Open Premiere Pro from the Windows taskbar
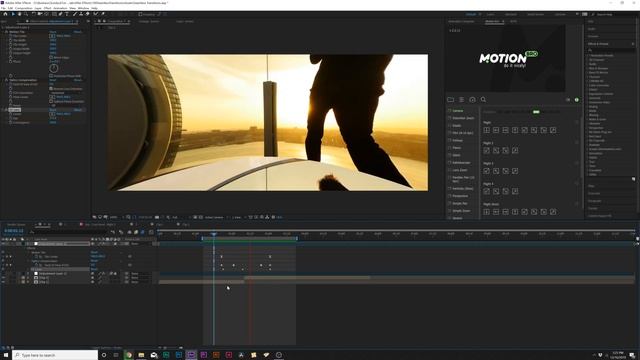The width and height of the screenshot is (640, 360). pyautogui.click(x=204, y=355)
